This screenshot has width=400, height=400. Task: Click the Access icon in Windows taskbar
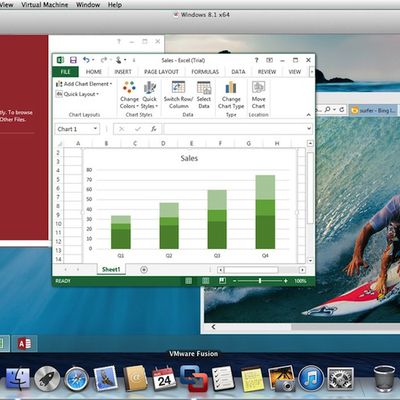pyautogui.click(x=24, y=343)
